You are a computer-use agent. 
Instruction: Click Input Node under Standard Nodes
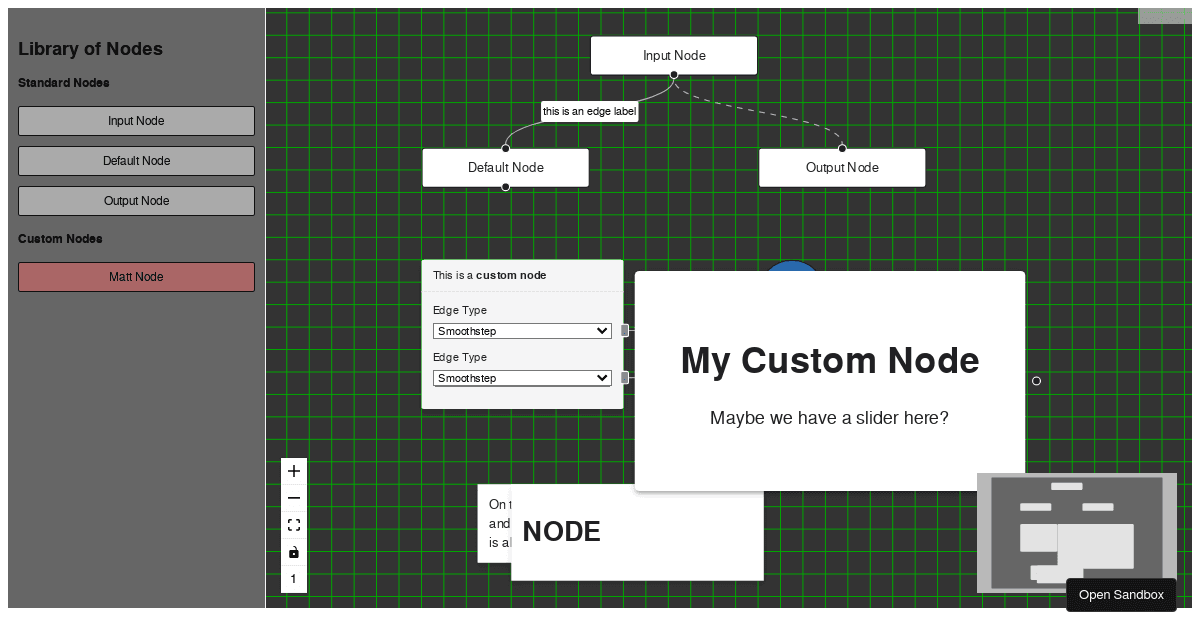[136, 120]
